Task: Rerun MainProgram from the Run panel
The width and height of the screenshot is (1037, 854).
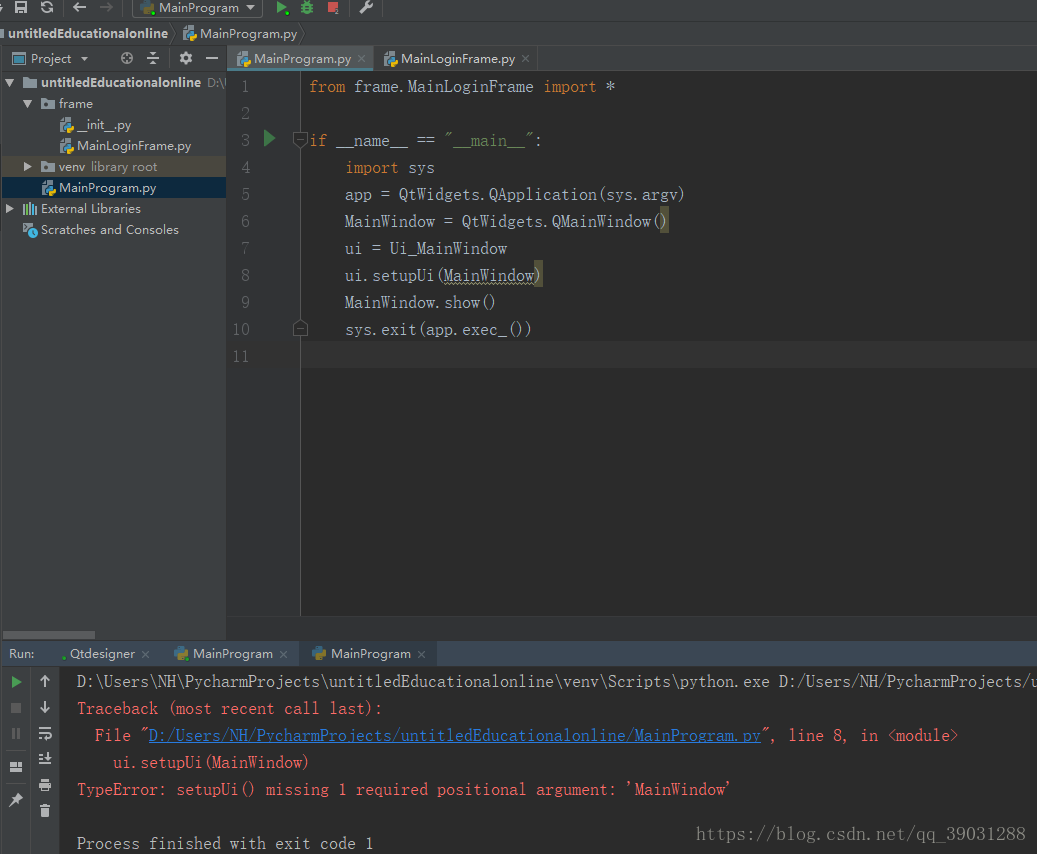Action: (x=17, y=682)
